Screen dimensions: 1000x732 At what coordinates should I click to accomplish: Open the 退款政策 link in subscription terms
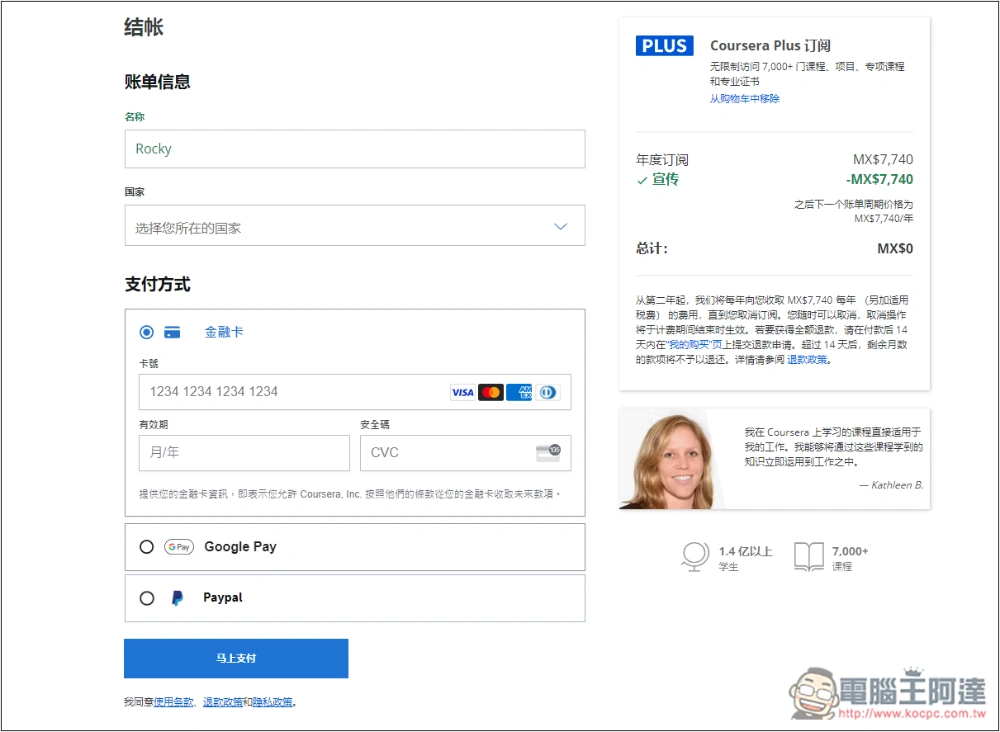807,360
